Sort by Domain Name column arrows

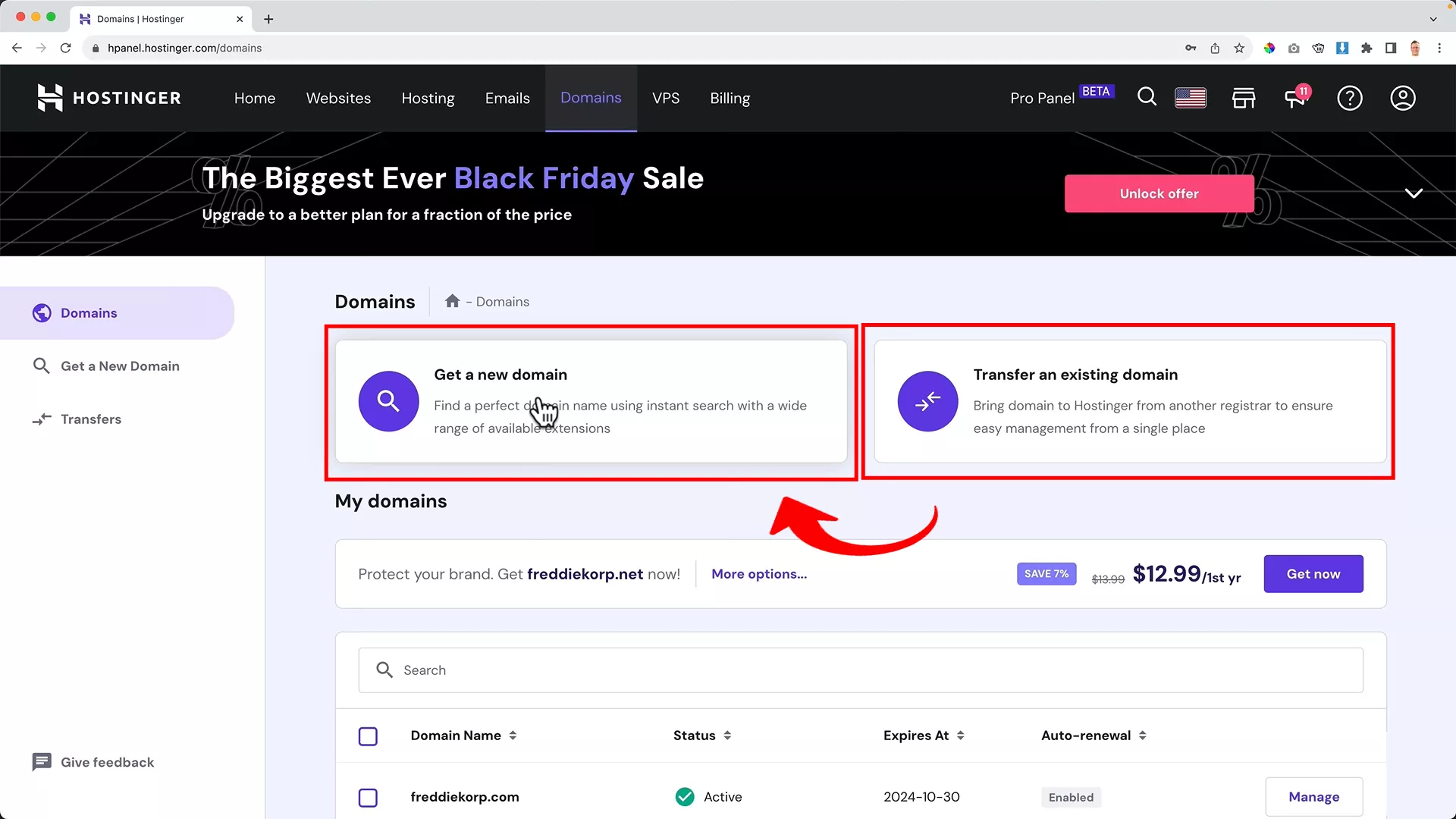pos(513,736)
